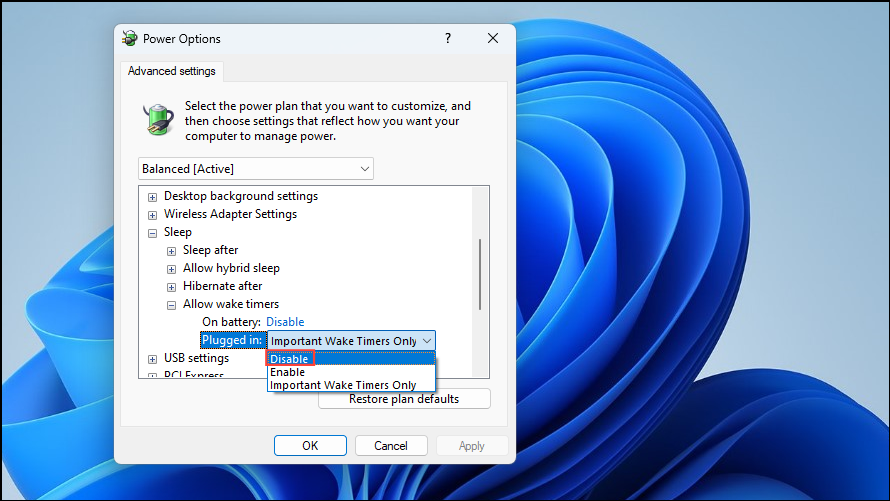
Task: Select Allow hybrid sleep item
Action: point(231,268)
